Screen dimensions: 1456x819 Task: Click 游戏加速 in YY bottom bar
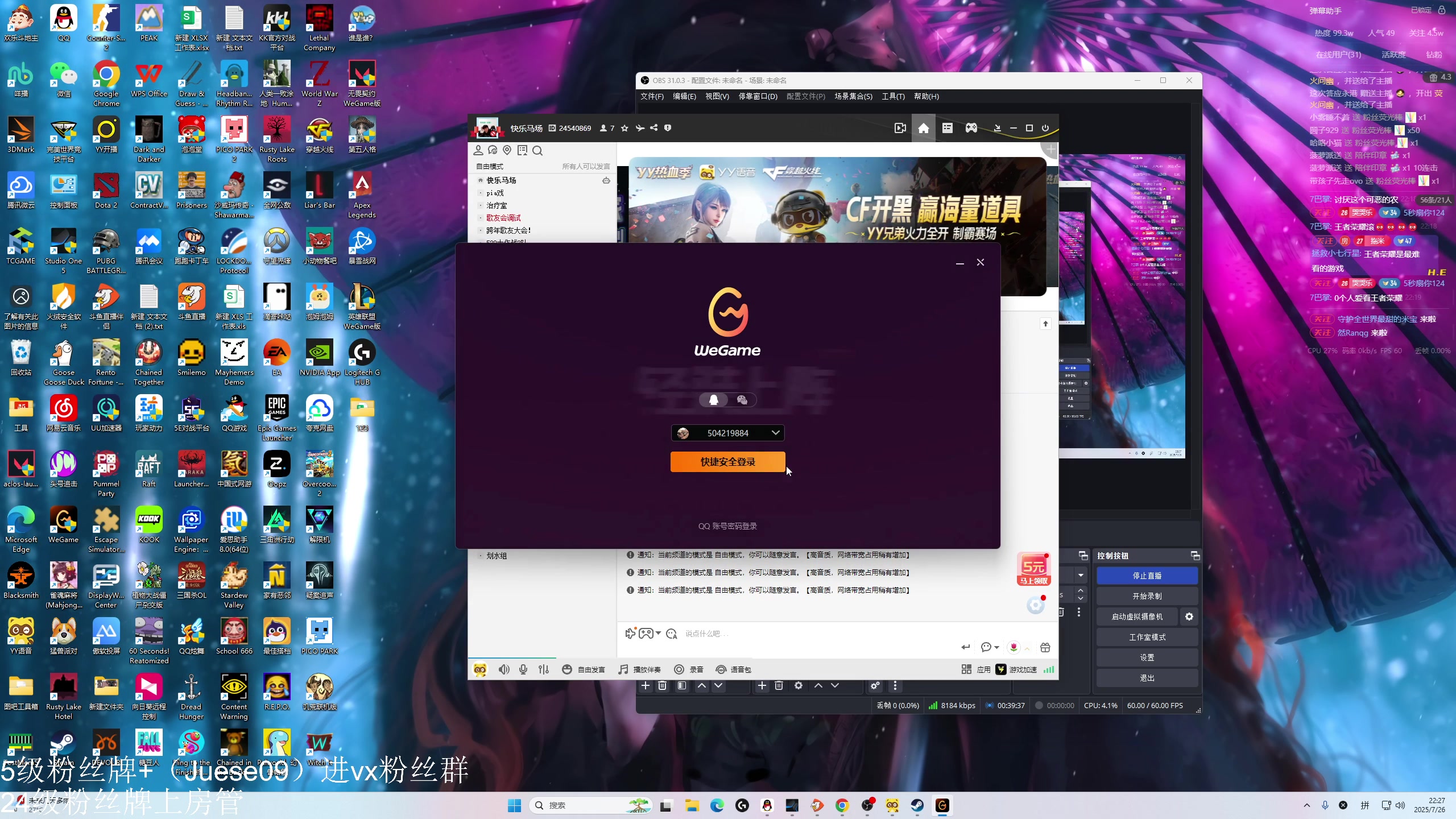tap(1016, 669)
